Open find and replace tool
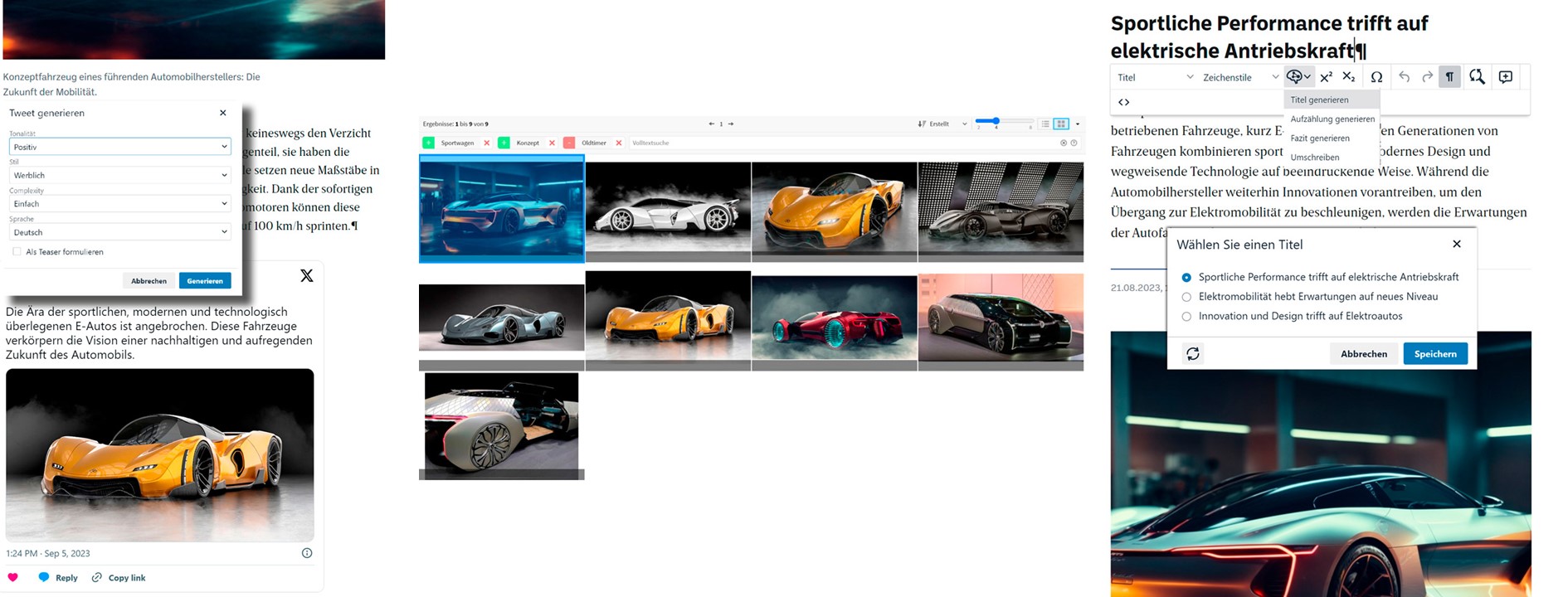The image size is (1568, 597). pyautogui.click(x=1477, y=77)
